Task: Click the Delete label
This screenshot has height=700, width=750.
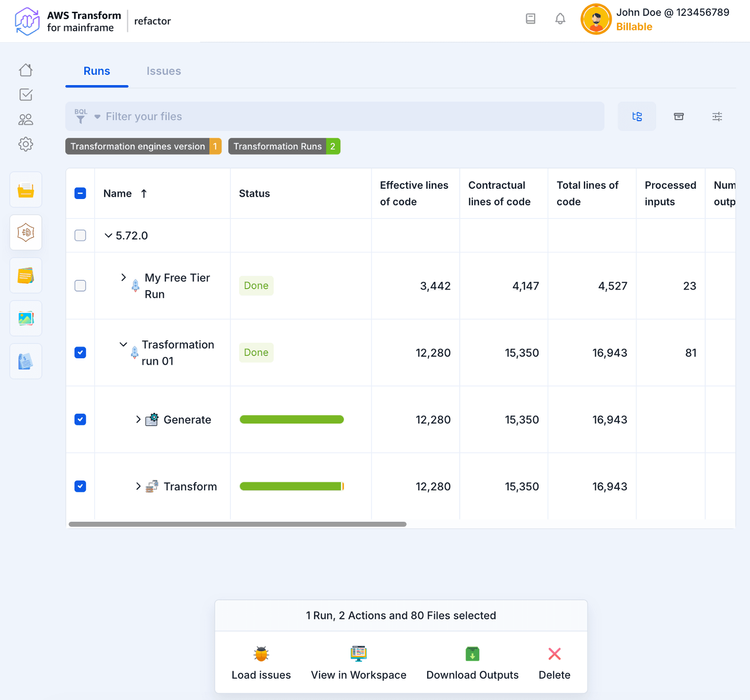Action: point(554,675)
